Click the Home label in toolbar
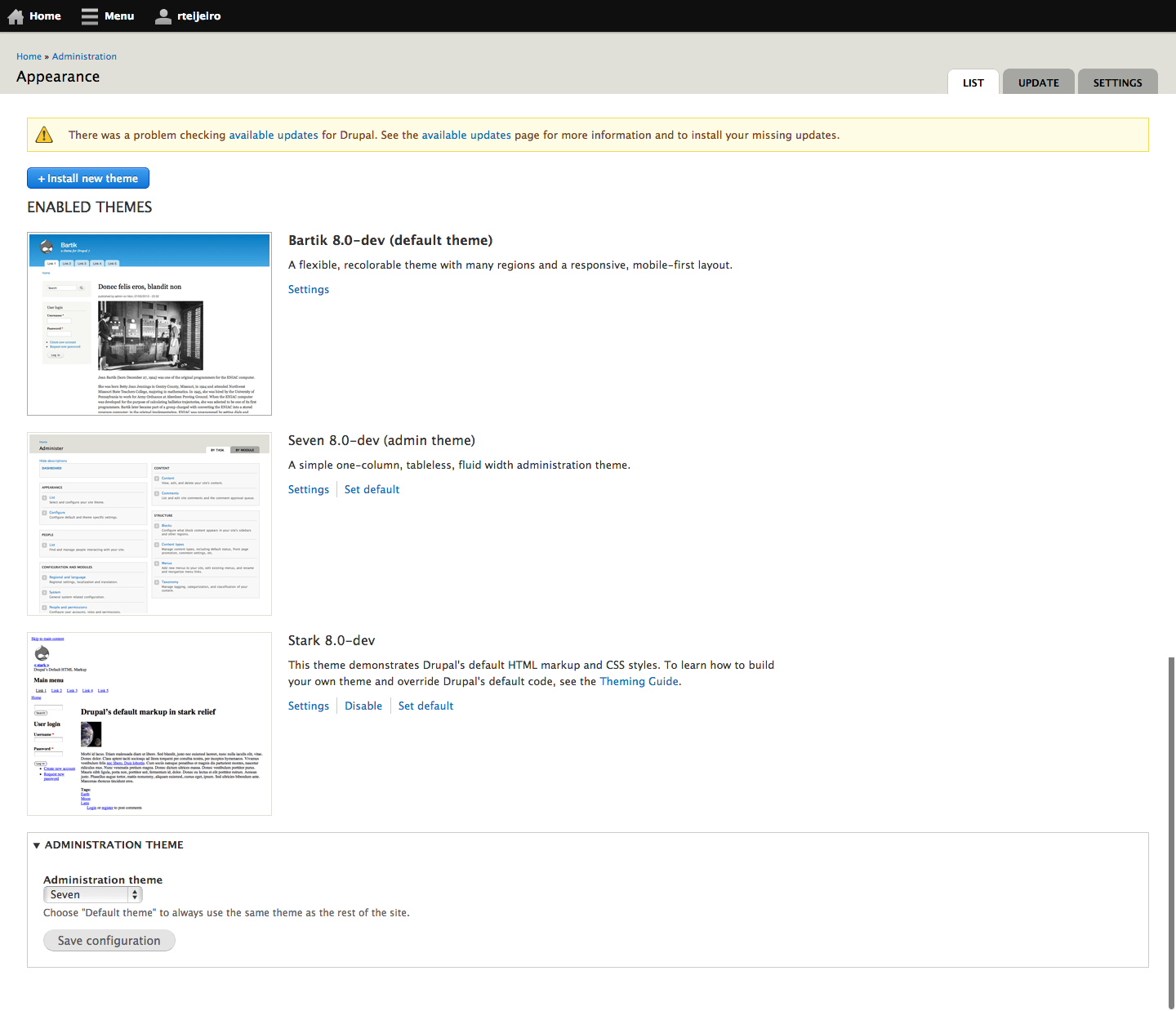Screen dimensions: 1176x1011 (46, 16)
